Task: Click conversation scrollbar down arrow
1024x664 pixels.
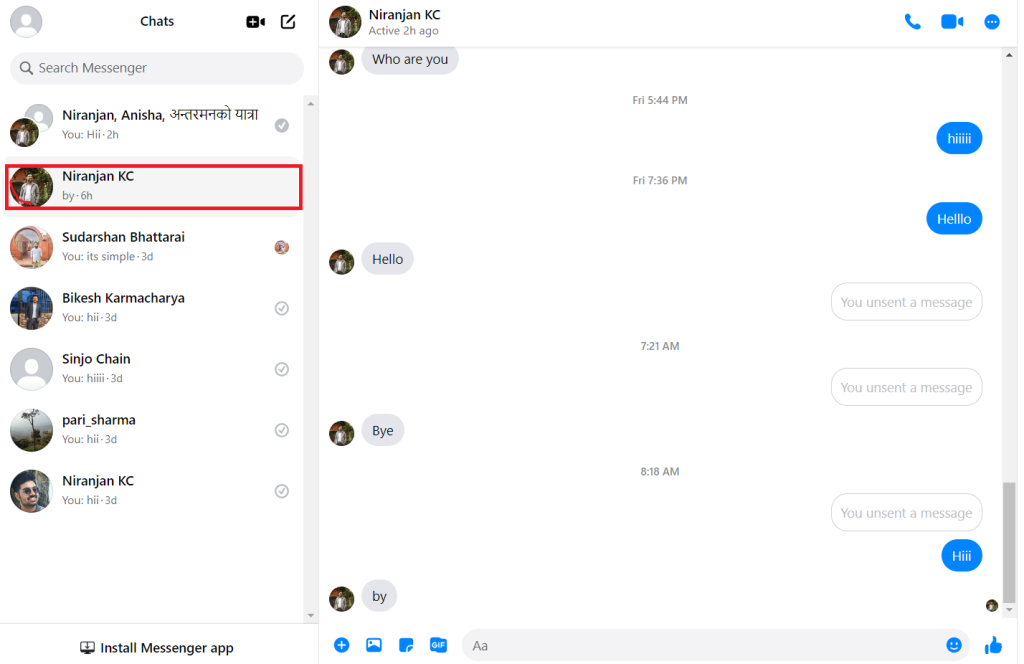Action: click(1010, 610)
